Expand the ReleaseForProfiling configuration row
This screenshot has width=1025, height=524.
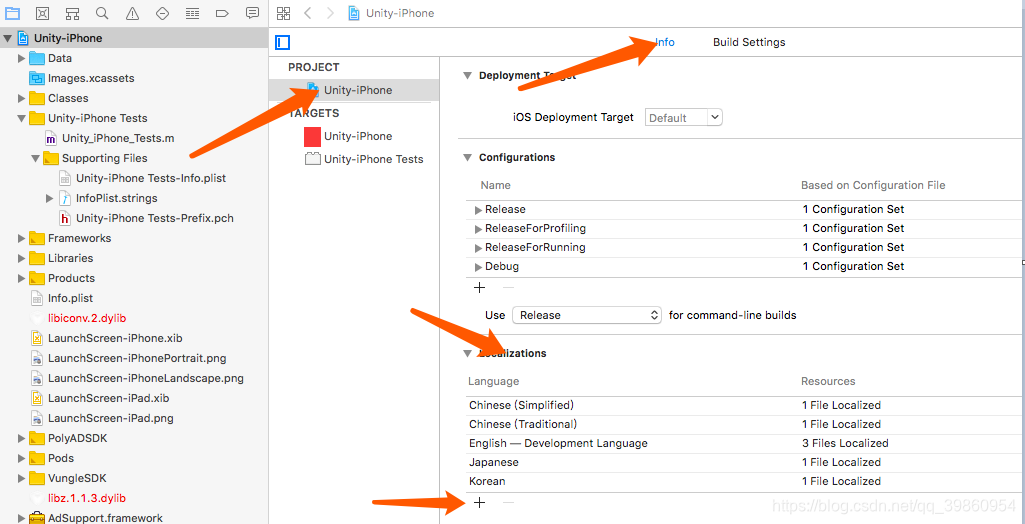point(479,229)
